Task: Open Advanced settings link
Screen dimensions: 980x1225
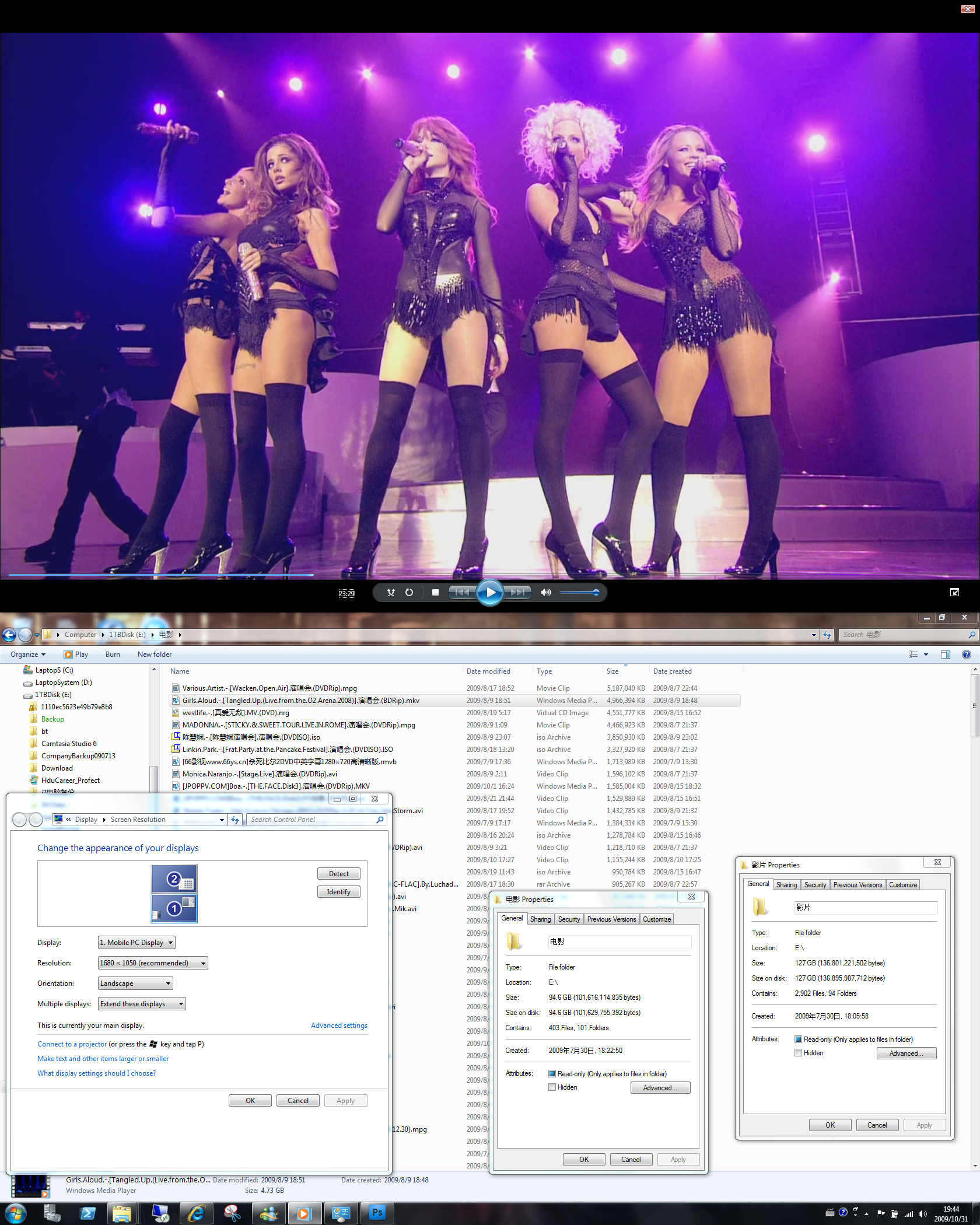Action: (x=339, y=1025)
